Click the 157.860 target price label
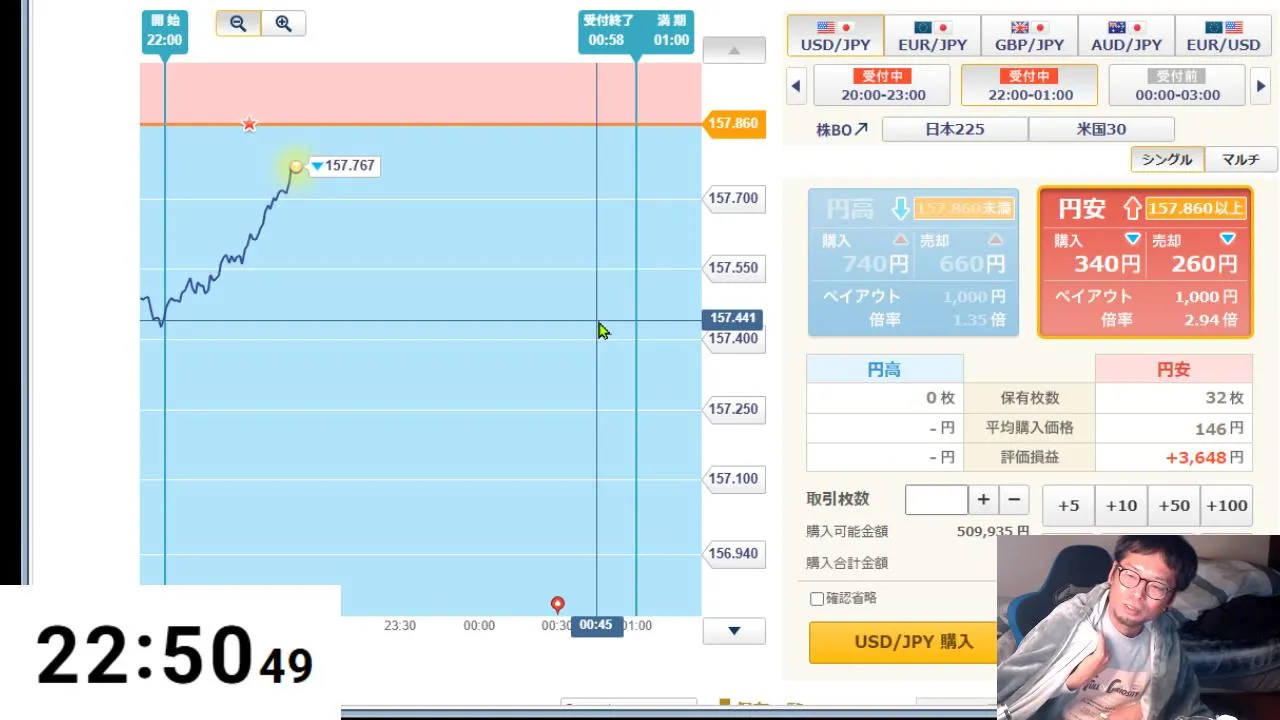Image resolution: width=1280 pixels, height=720 pixels. point(733,123)
